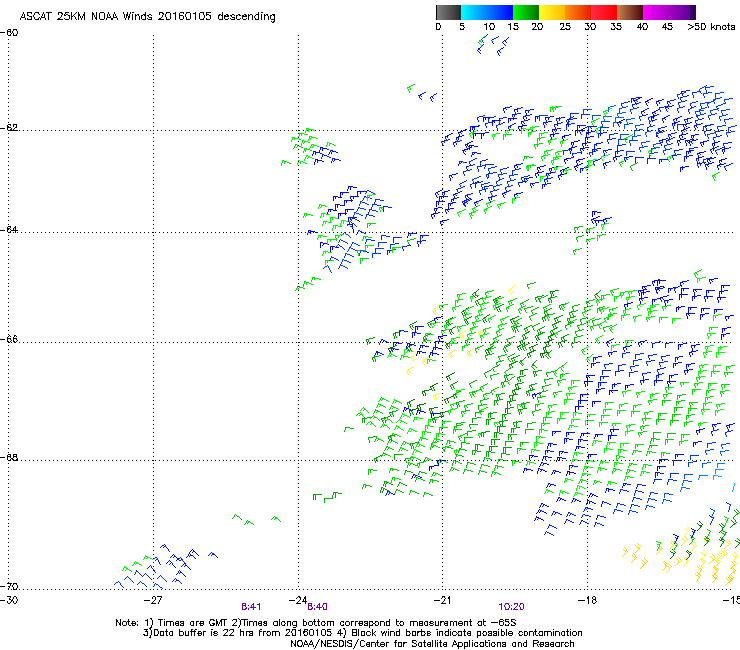Click the longitude label -24

click(x=298, y=600)
